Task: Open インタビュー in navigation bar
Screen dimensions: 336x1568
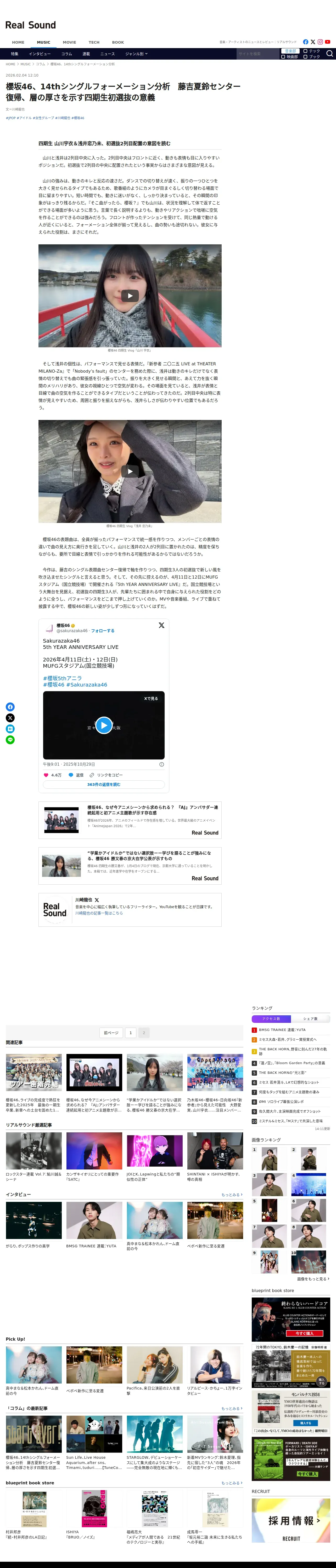Action: (x=40, y=54)
